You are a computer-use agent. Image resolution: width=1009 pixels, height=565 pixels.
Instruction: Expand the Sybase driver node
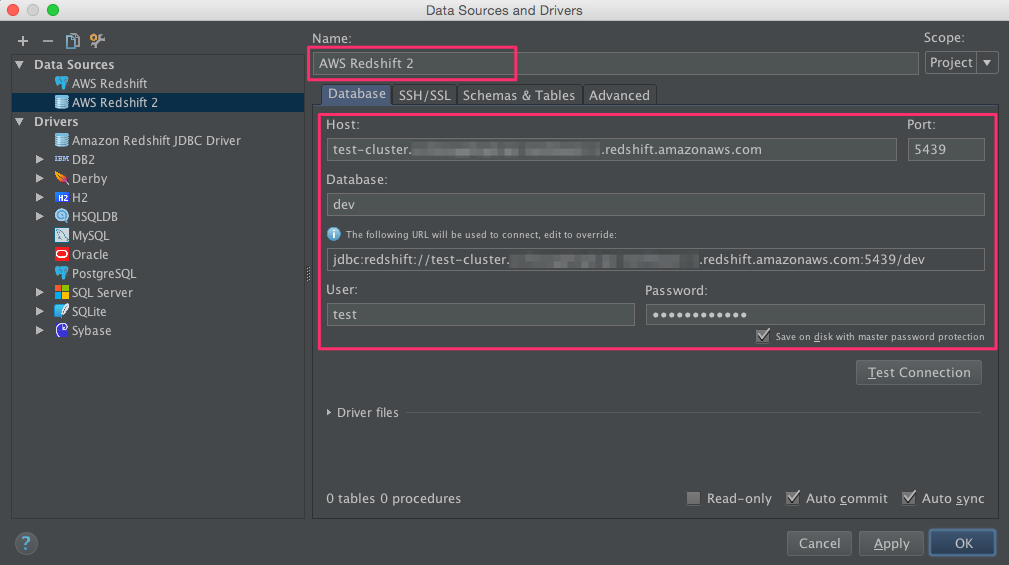pos(40,330)
